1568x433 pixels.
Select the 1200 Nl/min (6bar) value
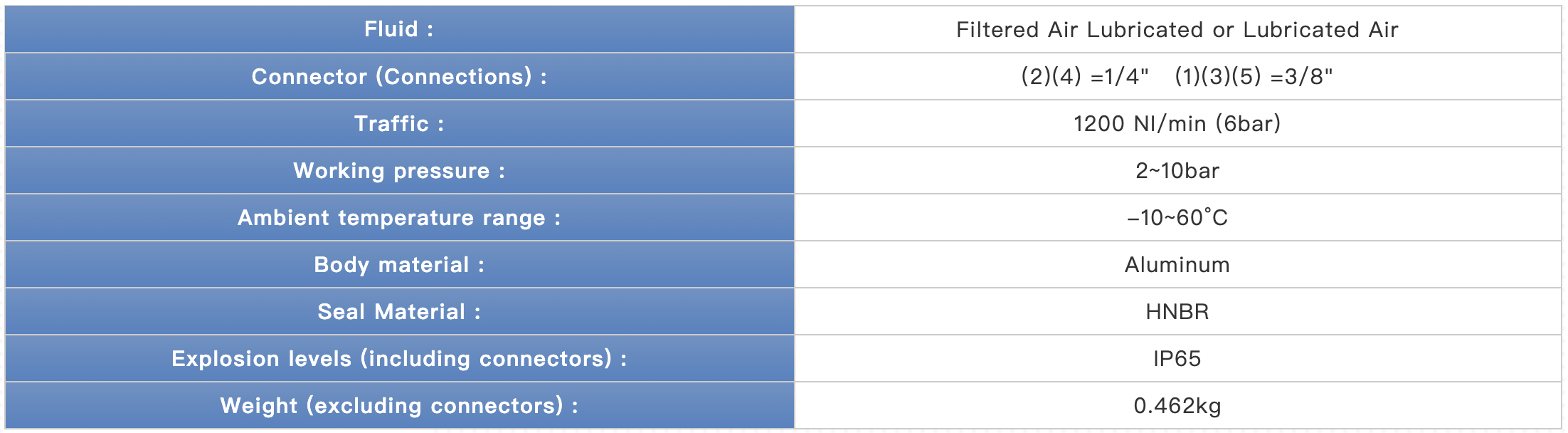click(1177, 123)
